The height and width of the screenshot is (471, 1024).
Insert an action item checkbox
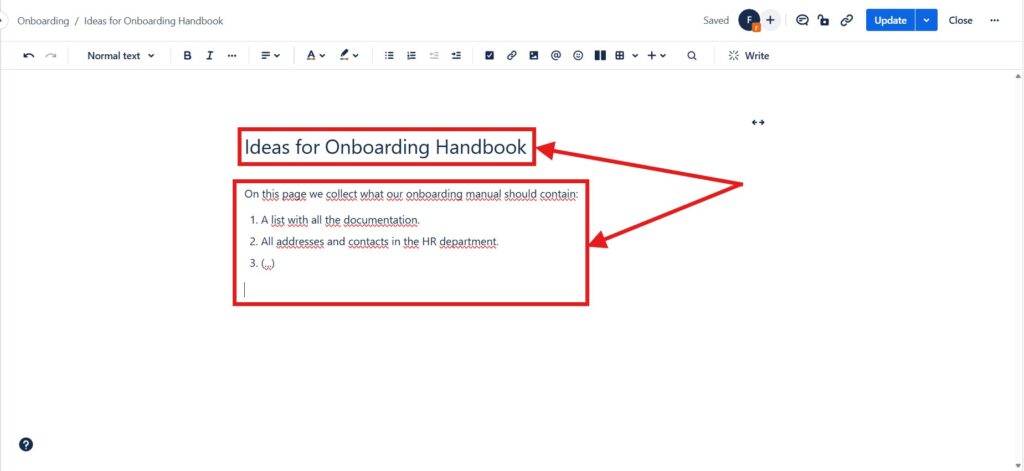pos(489,56)
